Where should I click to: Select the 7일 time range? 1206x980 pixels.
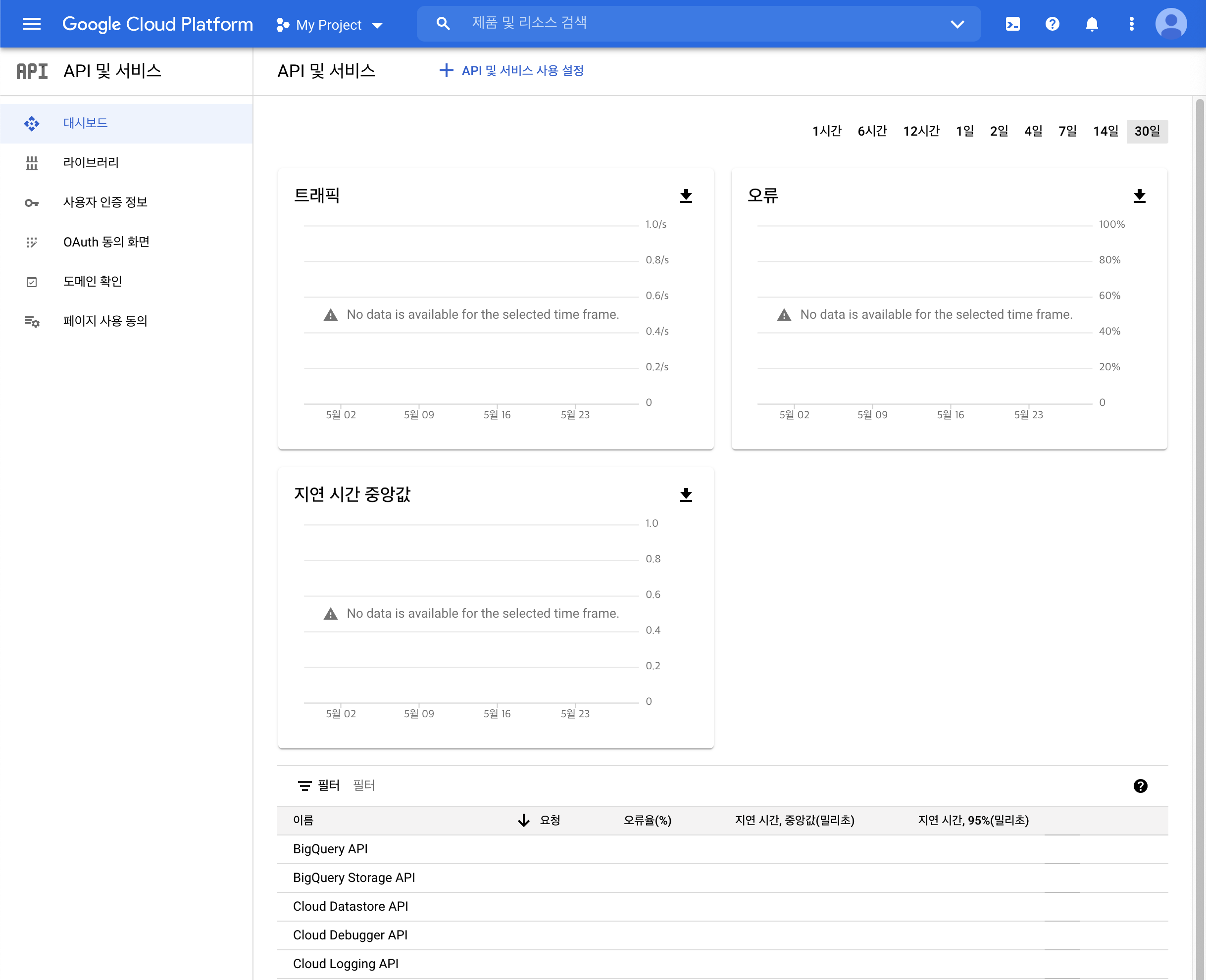pyautogui.click(x=1067, y=131)
